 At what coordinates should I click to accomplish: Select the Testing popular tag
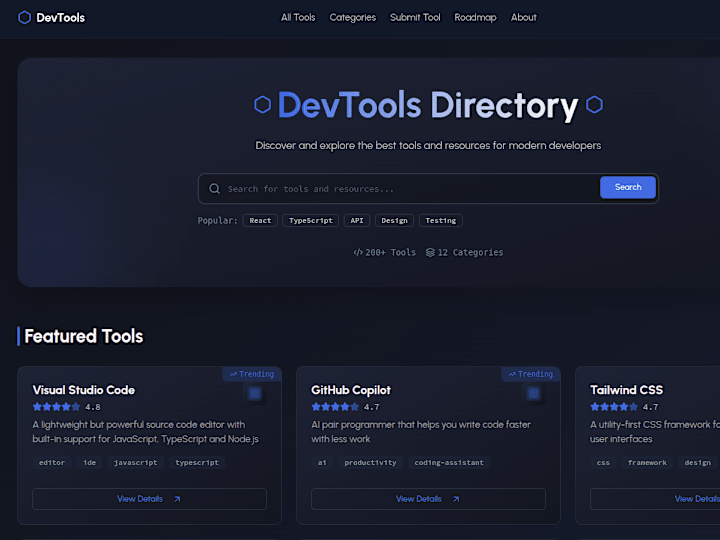pos(441,220)
